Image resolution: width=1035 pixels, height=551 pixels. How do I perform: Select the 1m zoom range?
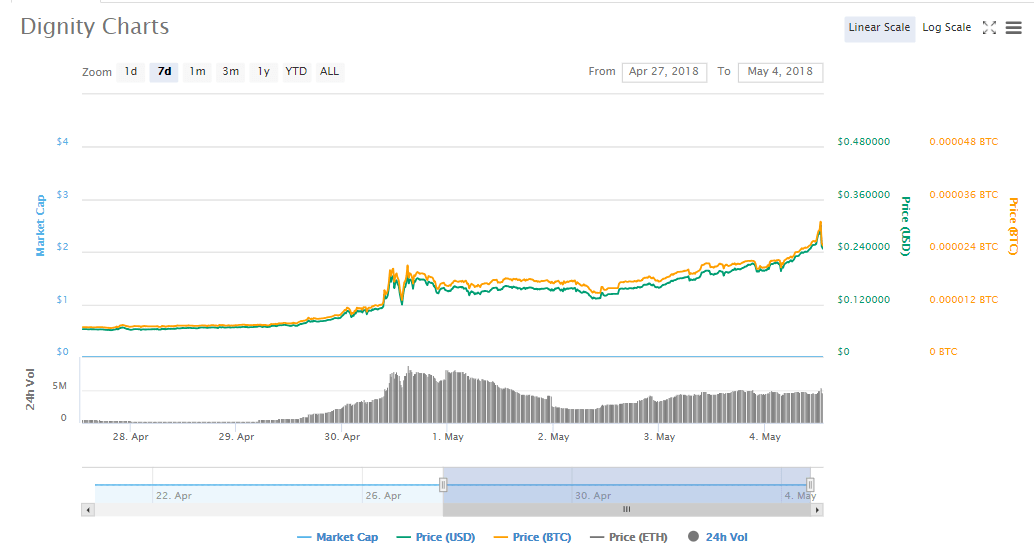click(198, 72)
